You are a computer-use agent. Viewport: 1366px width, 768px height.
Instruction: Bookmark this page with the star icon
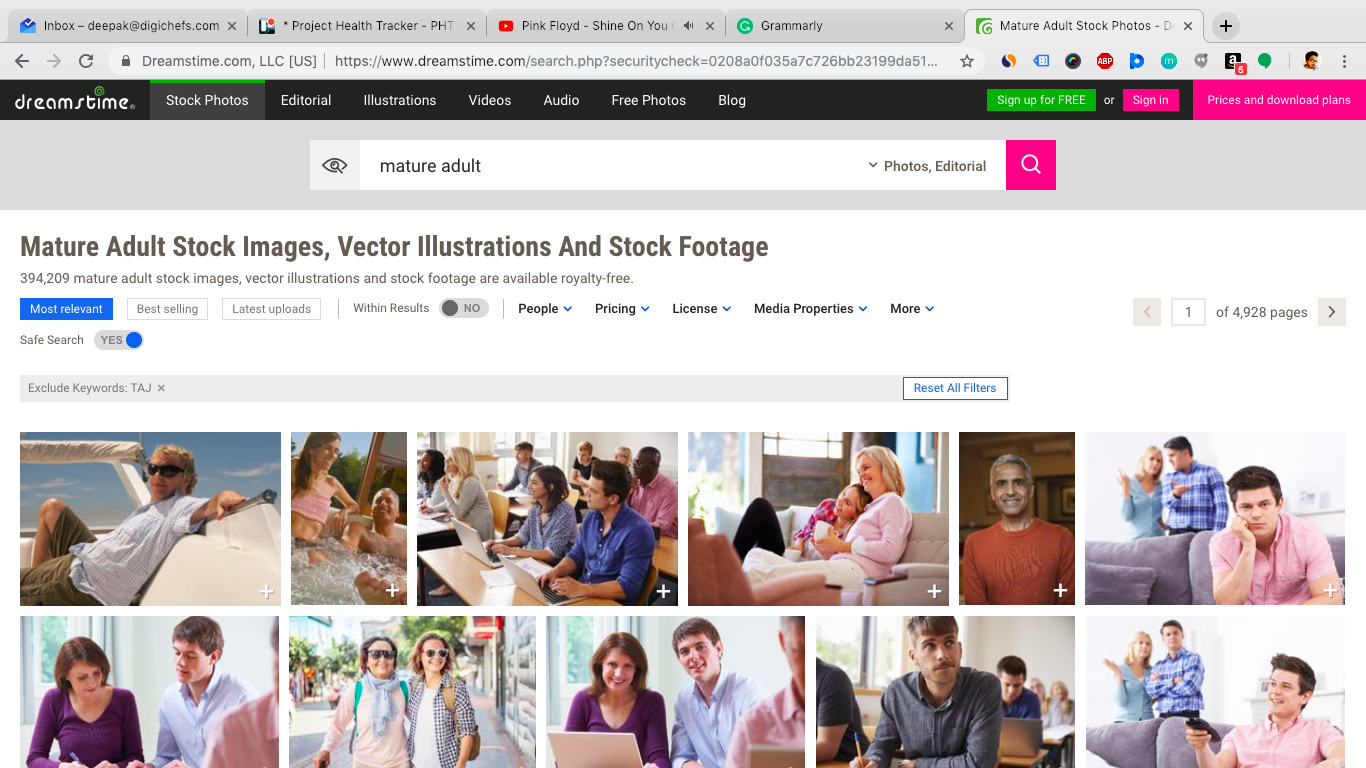[x=966, y=61]
